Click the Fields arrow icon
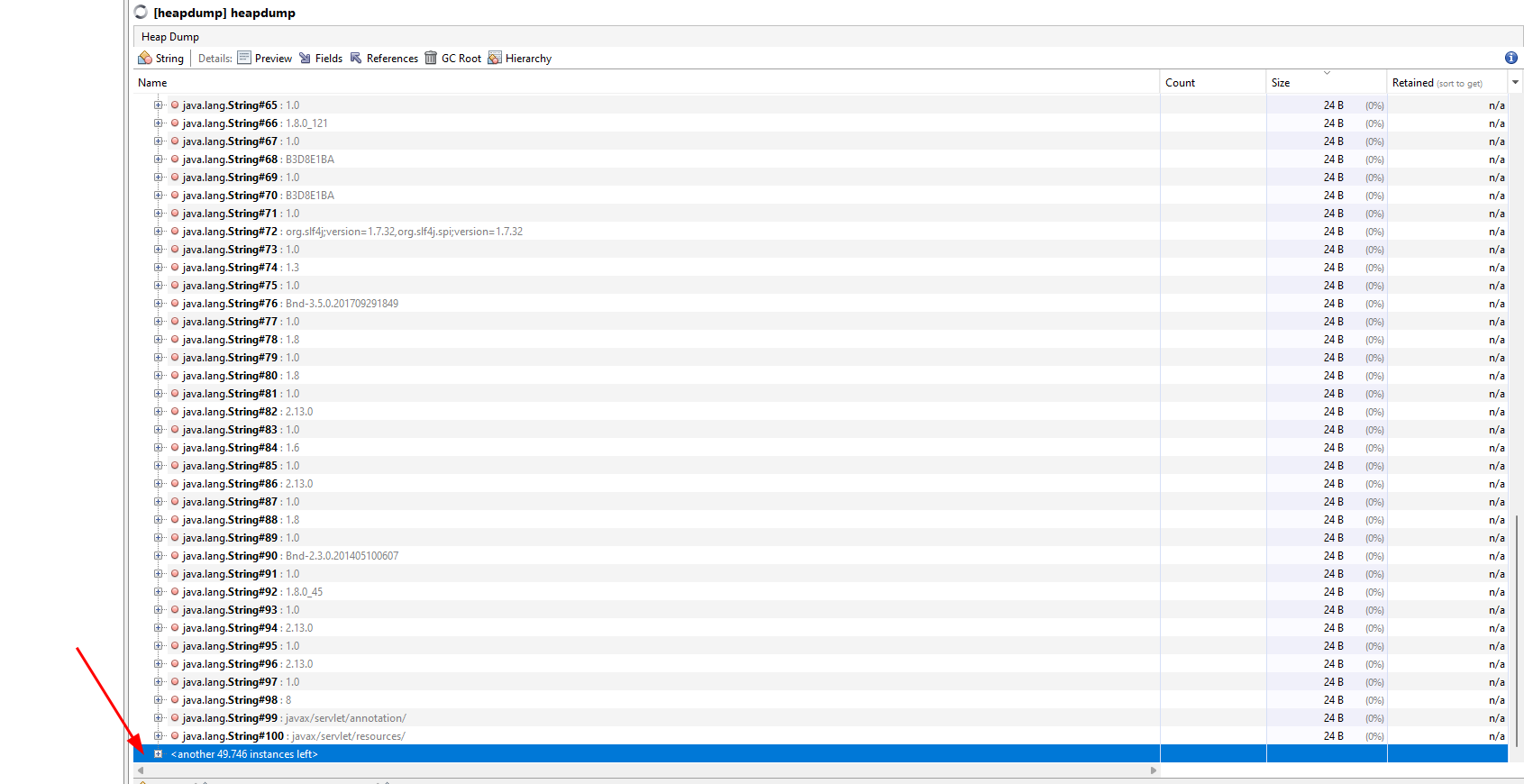This screenshot has height=784, width=1524. pos(306,59)
